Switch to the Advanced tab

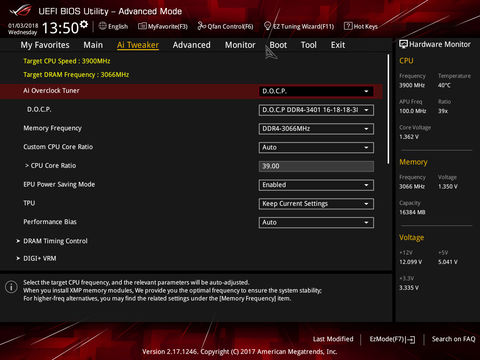[x=192, y=45]
